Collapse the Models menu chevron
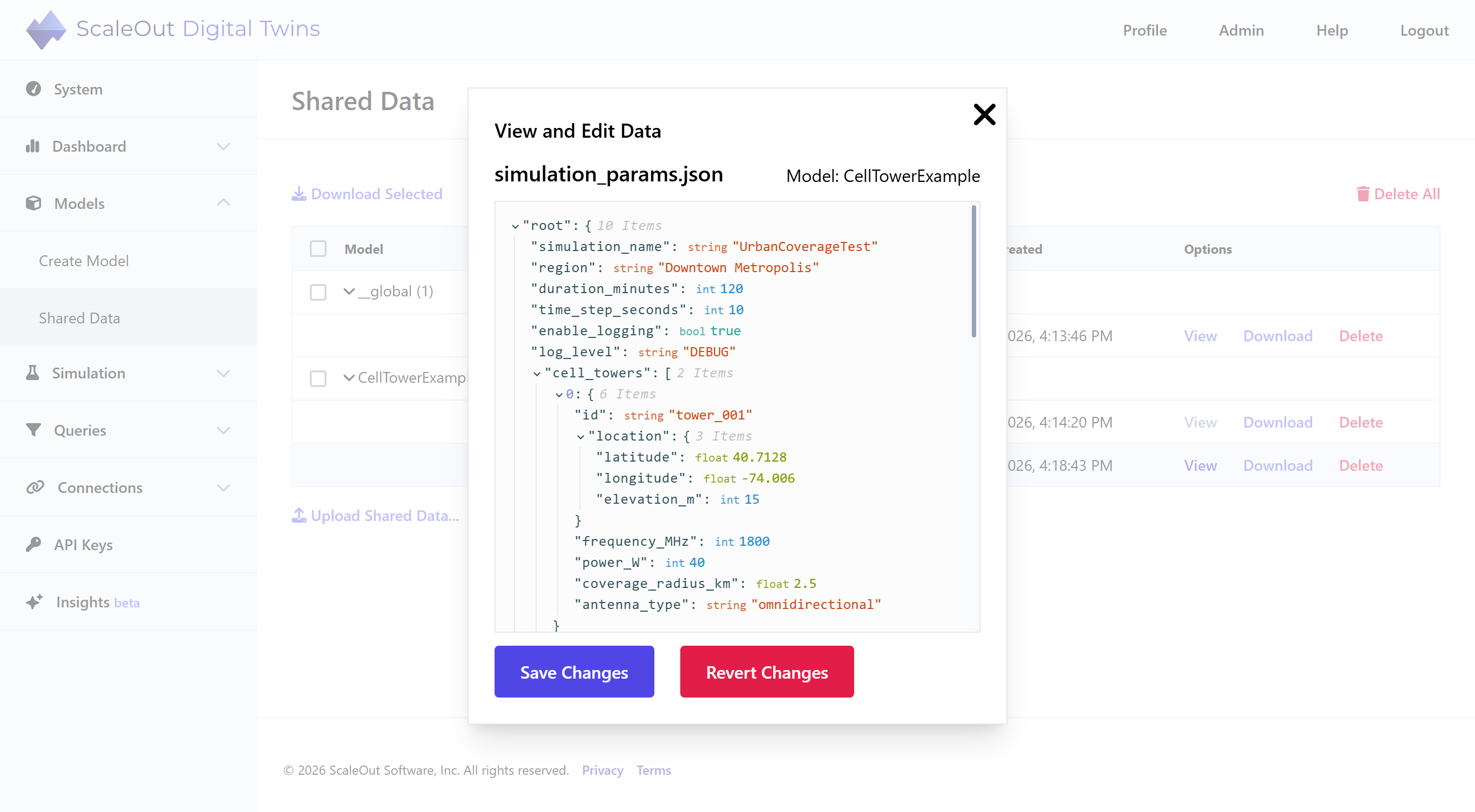This screenshot has width=1475, height=812. 224,202
